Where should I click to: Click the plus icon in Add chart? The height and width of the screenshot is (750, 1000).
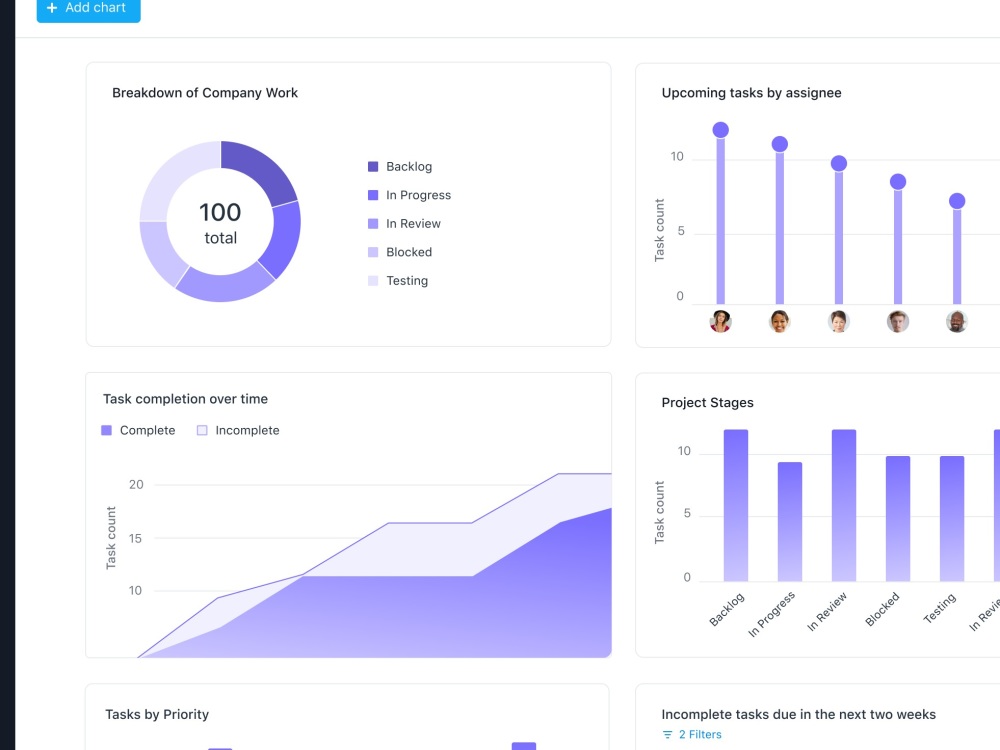(x=52, y=8)
